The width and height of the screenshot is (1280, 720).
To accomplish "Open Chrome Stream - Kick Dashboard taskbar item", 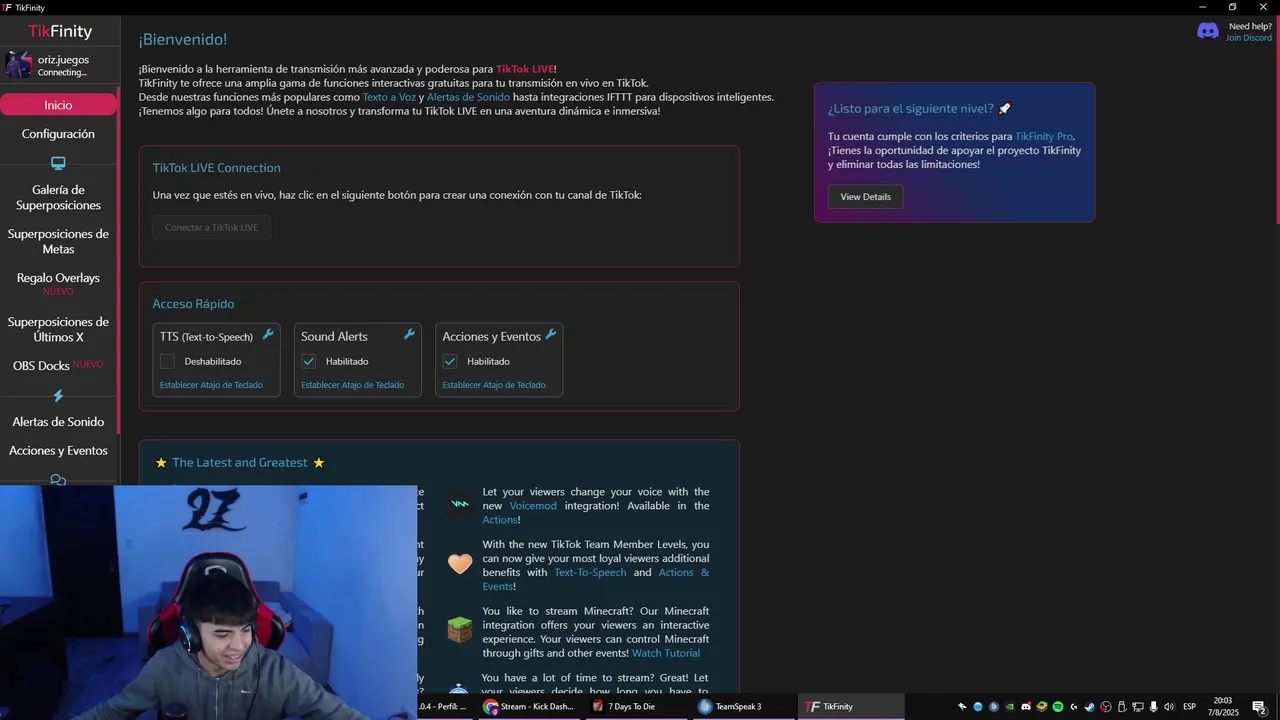I will (x=528, y=706).
